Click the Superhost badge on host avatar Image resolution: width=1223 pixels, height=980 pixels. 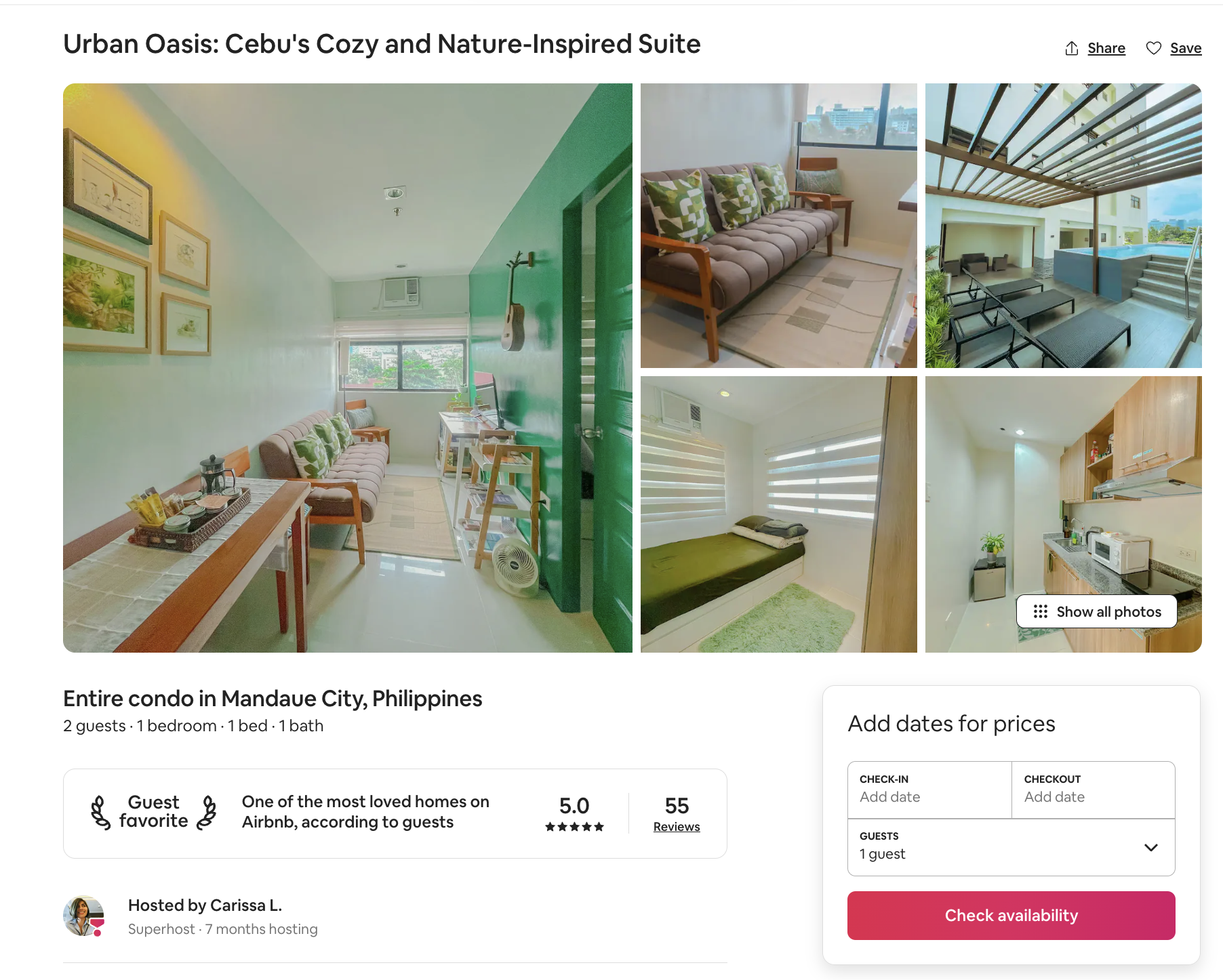(98, 926)
